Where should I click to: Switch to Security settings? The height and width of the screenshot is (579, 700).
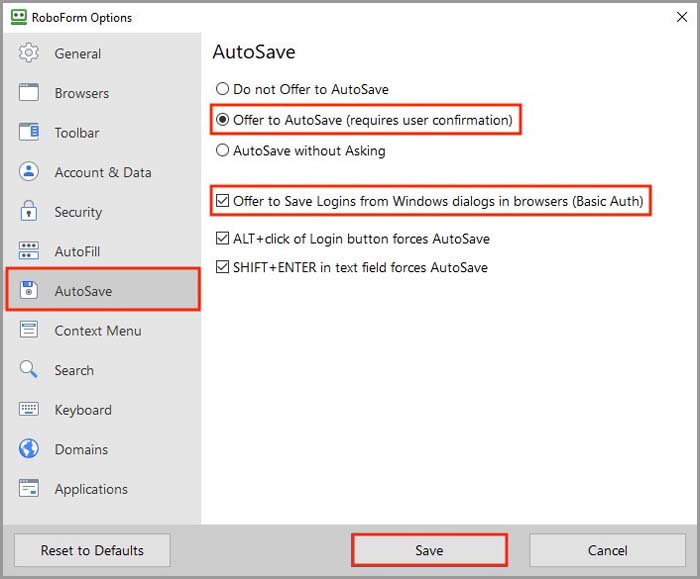click(x=103, y=212)
